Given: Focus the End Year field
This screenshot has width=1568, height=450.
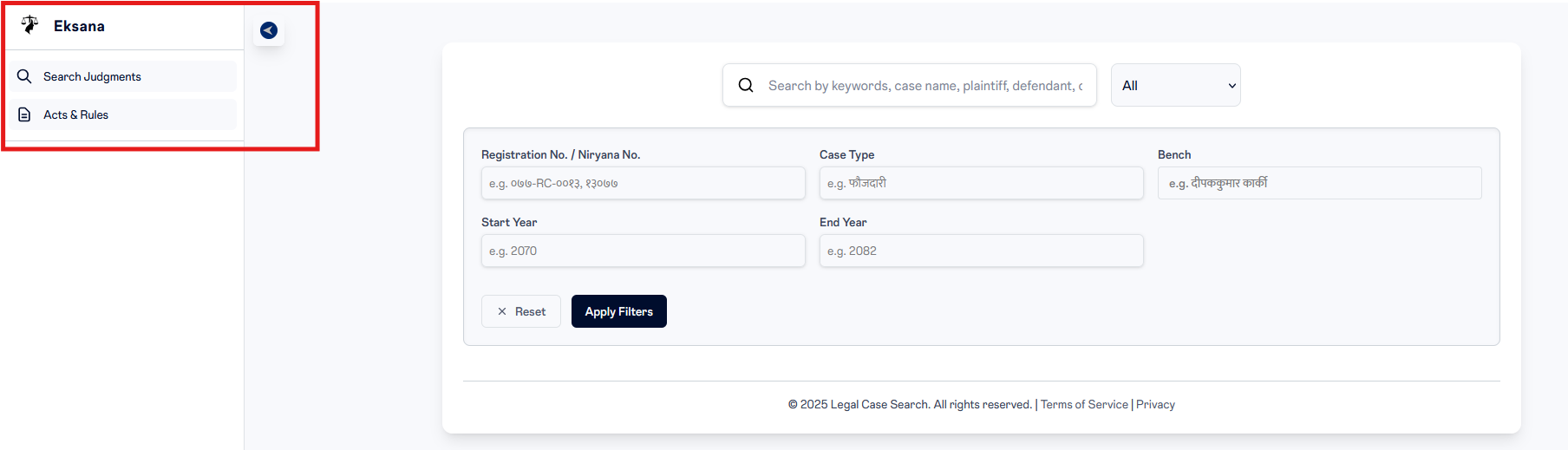Looking at the screenshot, I should click(x=981, y=251).
